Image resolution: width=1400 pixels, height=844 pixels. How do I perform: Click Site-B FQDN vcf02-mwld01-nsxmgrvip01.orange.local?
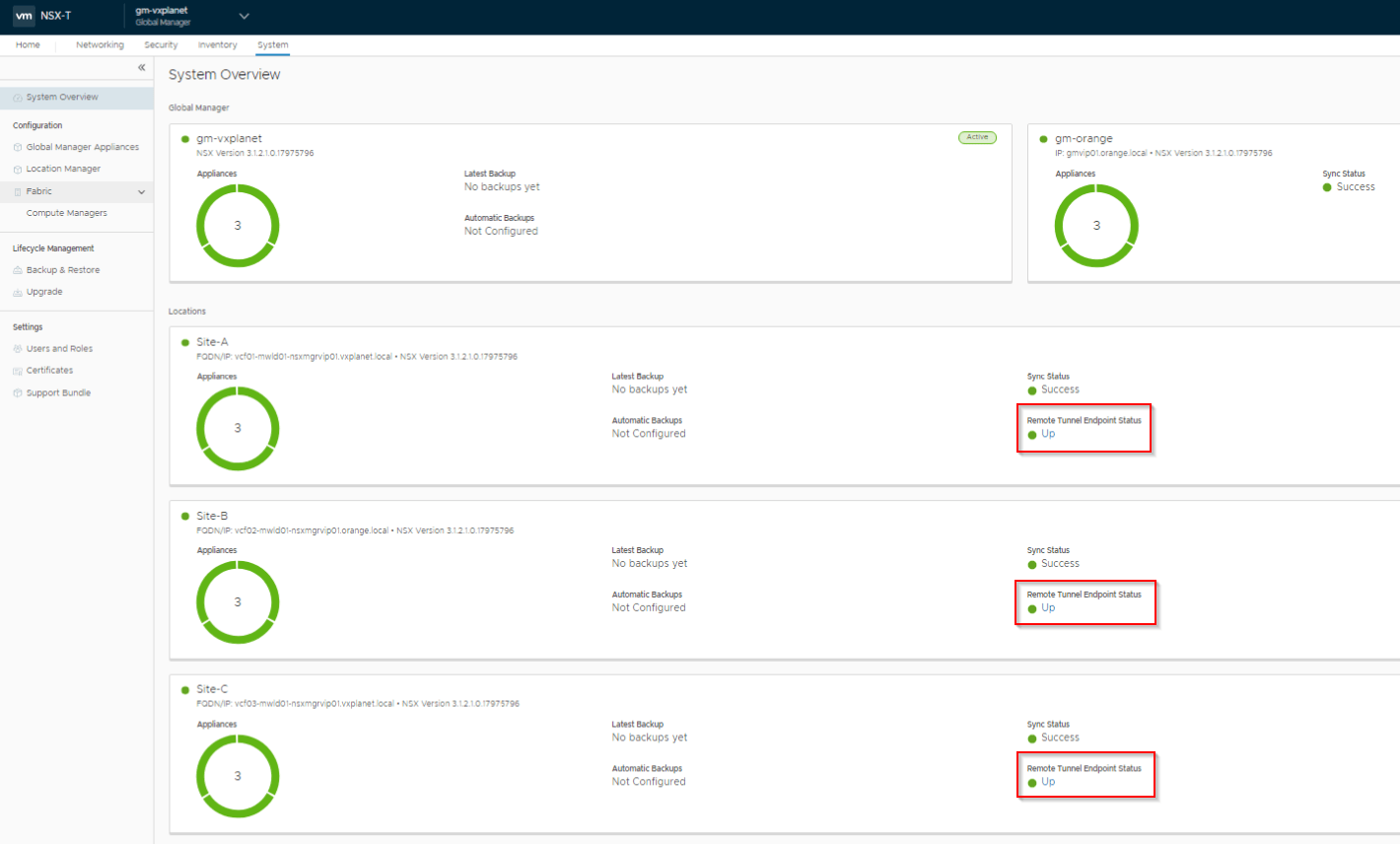pyautogui.click(x=312, y=530)
